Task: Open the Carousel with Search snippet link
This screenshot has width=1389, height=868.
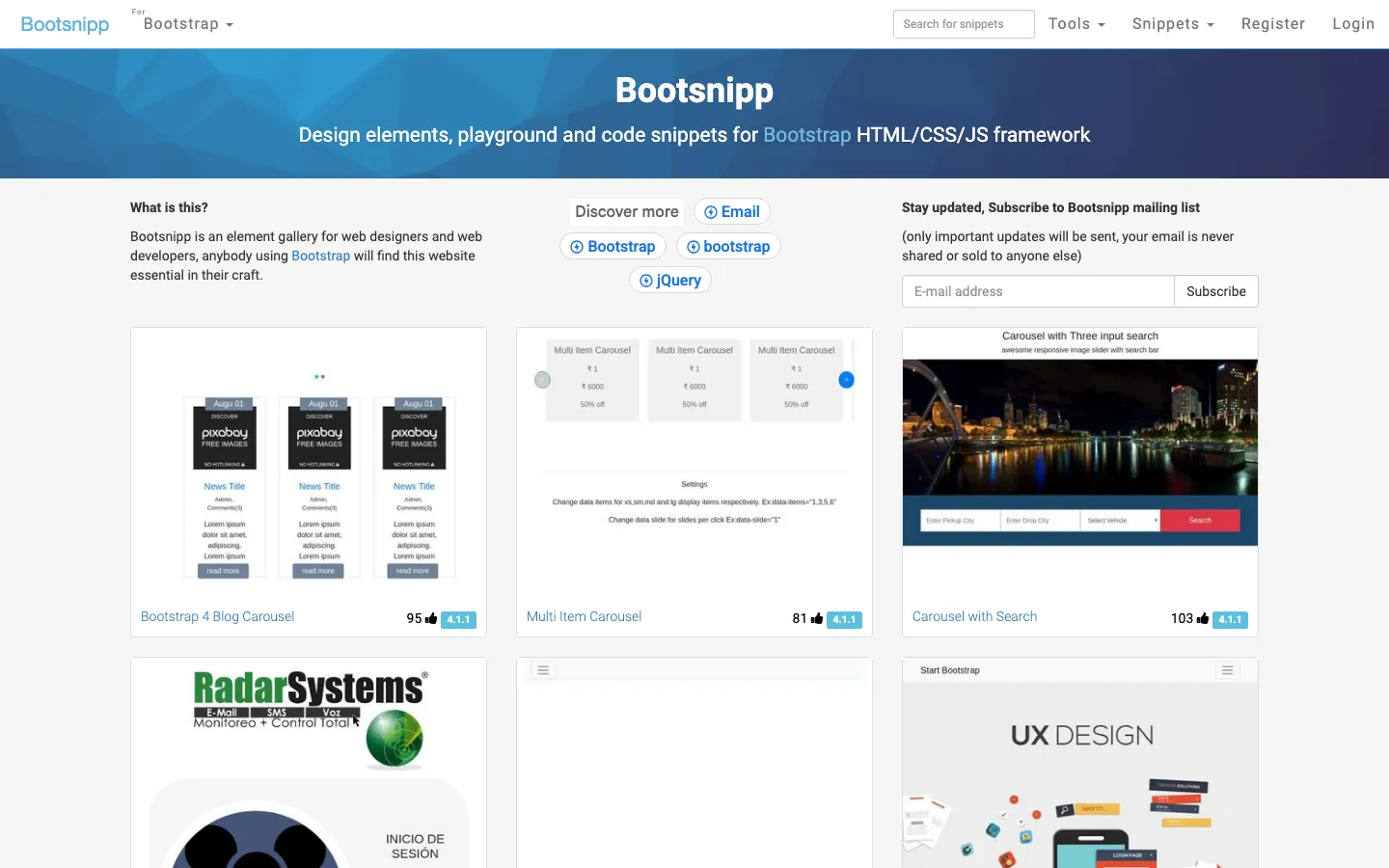Action: pos(974,616)
